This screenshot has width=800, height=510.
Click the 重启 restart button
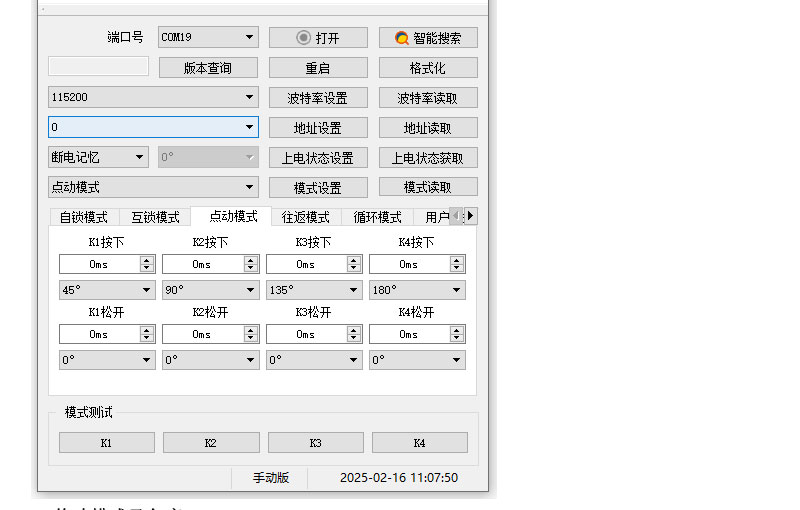[x=318, y=68]
